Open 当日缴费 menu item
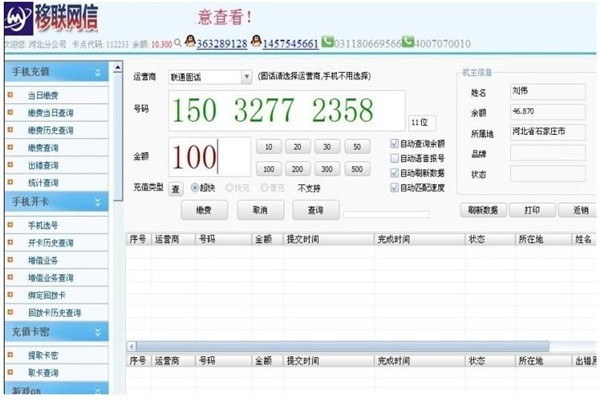Screen dimensions: 600x400 (43, 95)
